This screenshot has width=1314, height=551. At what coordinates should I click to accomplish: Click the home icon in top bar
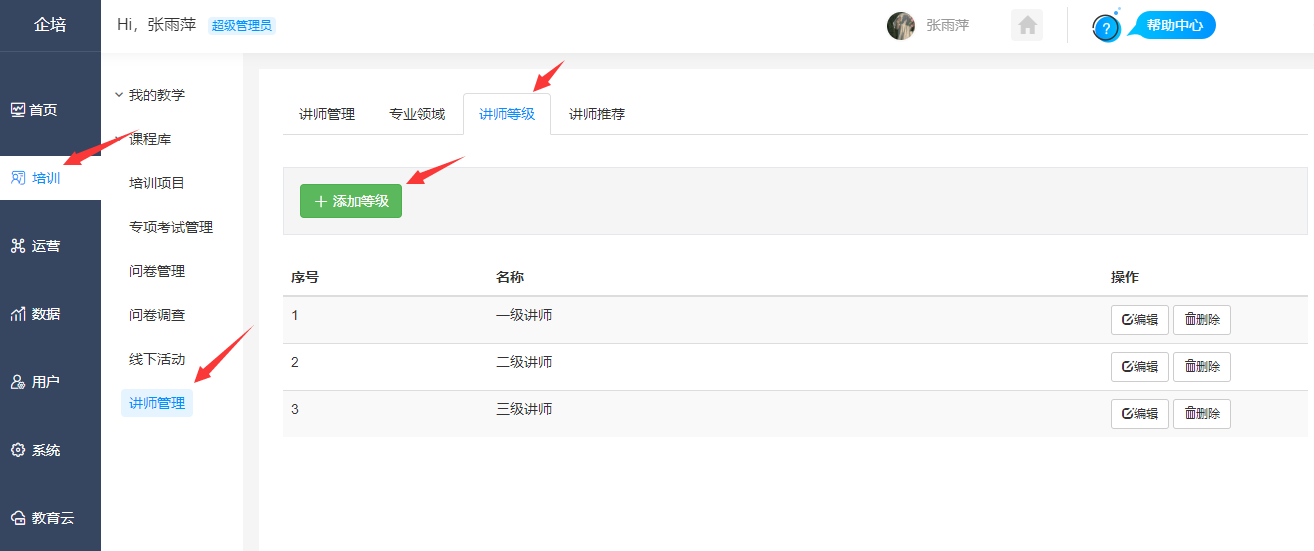click(1027, 25)
